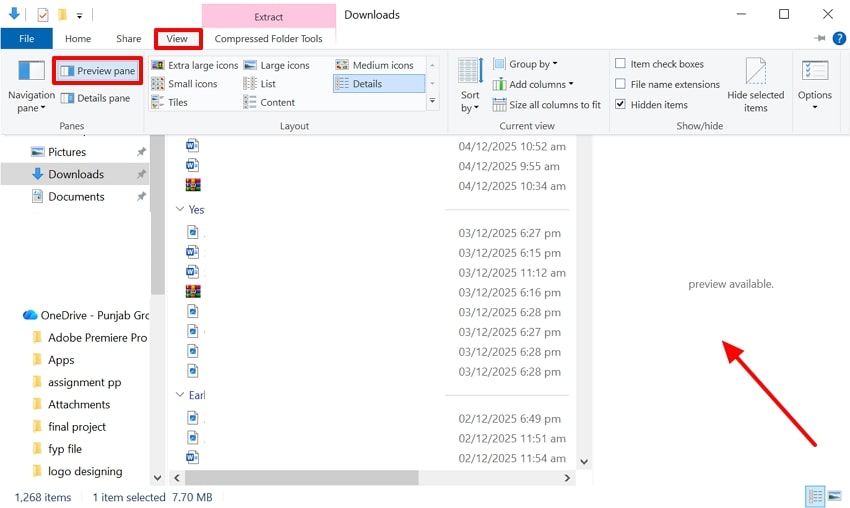Open the Adobe Premiere Pro folder
This screenshot has height=508, width=850.
pos(89,337)
